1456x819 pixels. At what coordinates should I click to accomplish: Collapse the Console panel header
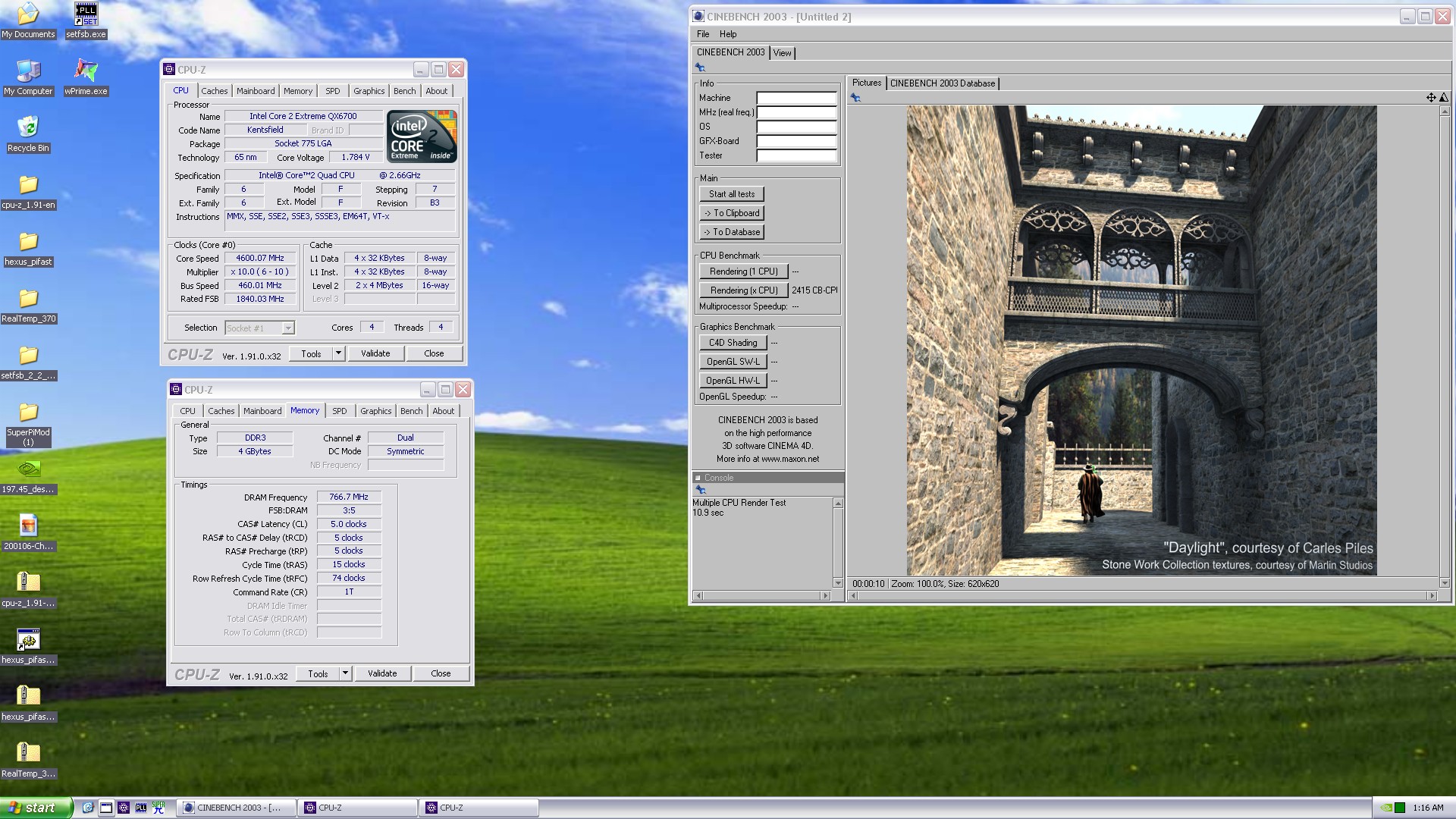(x=698, y=478)
